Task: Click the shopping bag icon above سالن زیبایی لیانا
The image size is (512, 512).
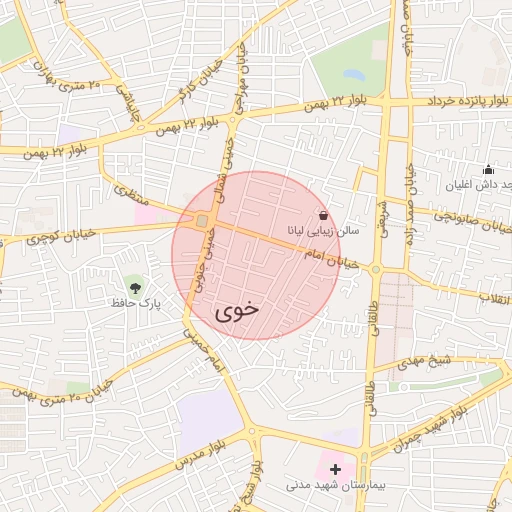Action: (x=323, y=216)
